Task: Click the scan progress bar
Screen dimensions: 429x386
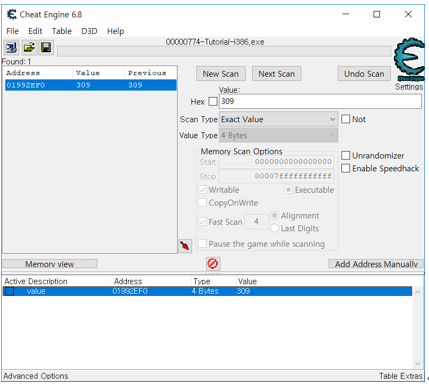Action: [224, 51]
